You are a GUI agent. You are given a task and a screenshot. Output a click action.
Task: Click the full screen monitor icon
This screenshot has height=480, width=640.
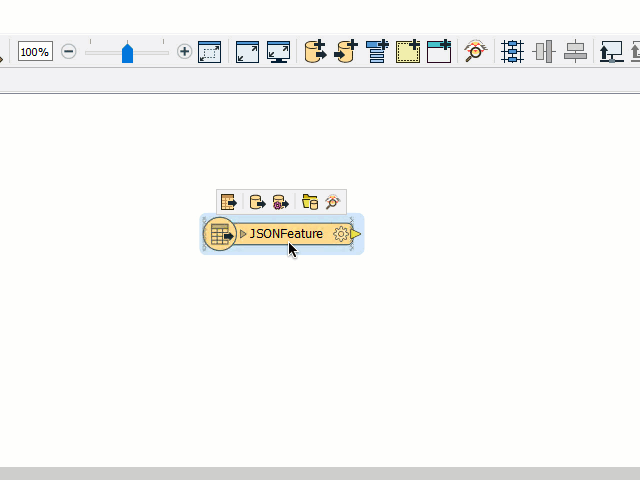pos(278,52)
